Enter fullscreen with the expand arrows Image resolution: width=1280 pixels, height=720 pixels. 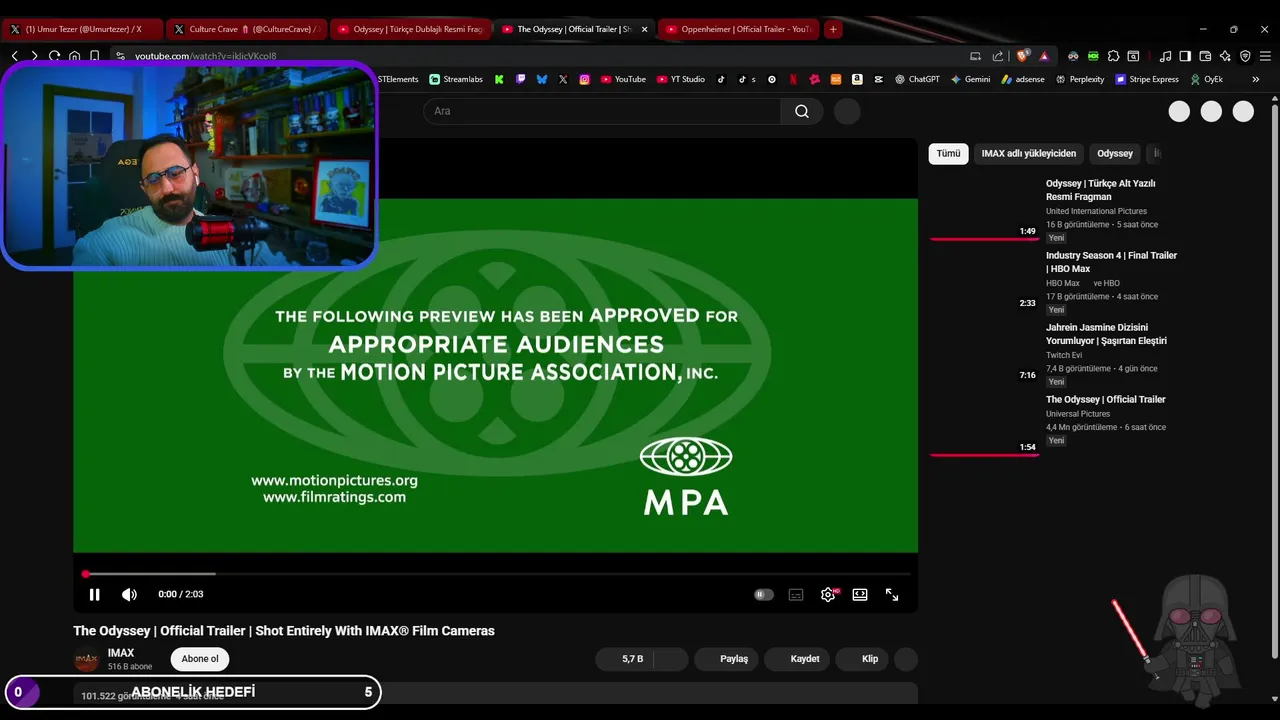click(x=892, y=594)
